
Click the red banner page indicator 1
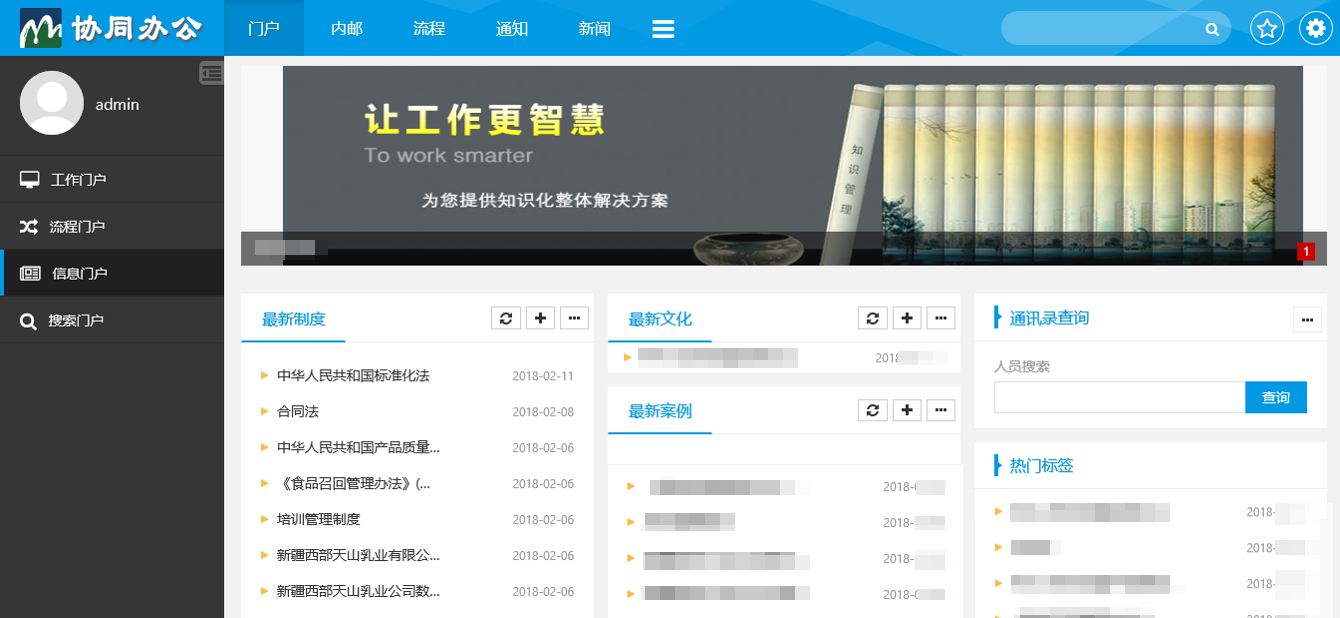(1306, 251)
